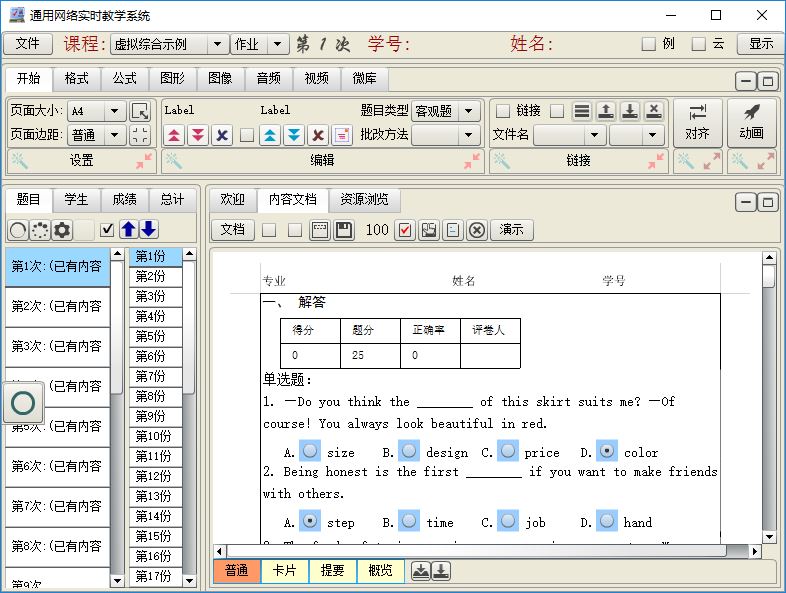
Task: Click the blue up arrow icon
Action: tap(128, 230)
